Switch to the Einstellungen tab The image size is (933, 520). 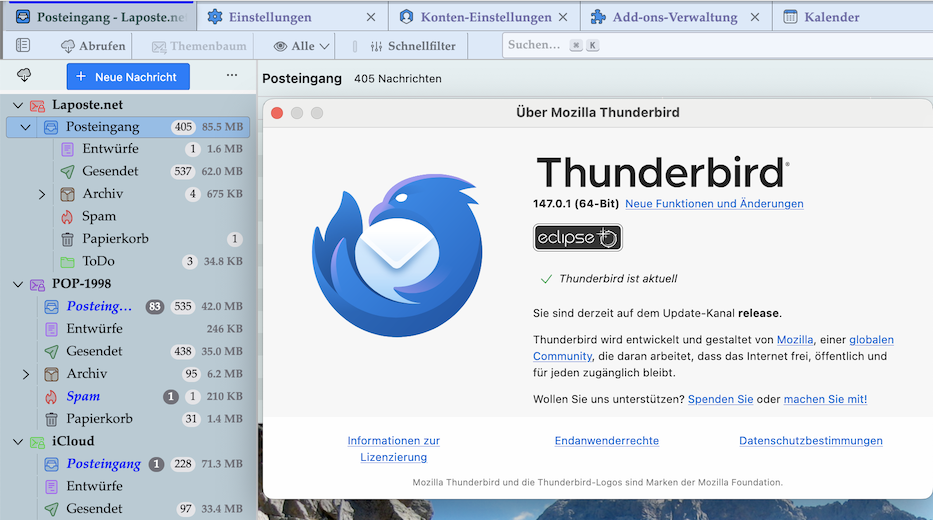270,17
